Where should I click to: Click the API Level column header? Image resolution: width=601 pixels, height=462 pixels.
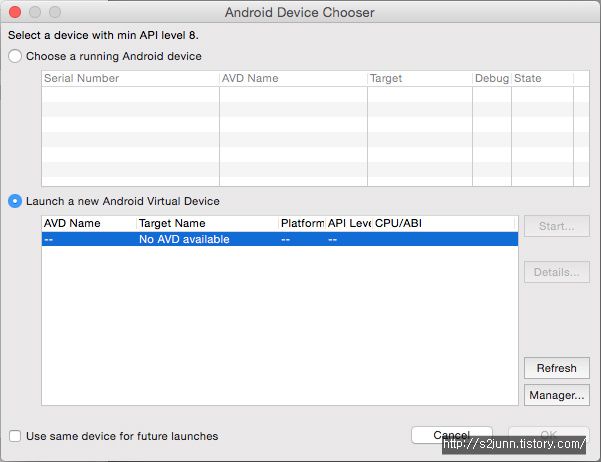pos(348,223)
